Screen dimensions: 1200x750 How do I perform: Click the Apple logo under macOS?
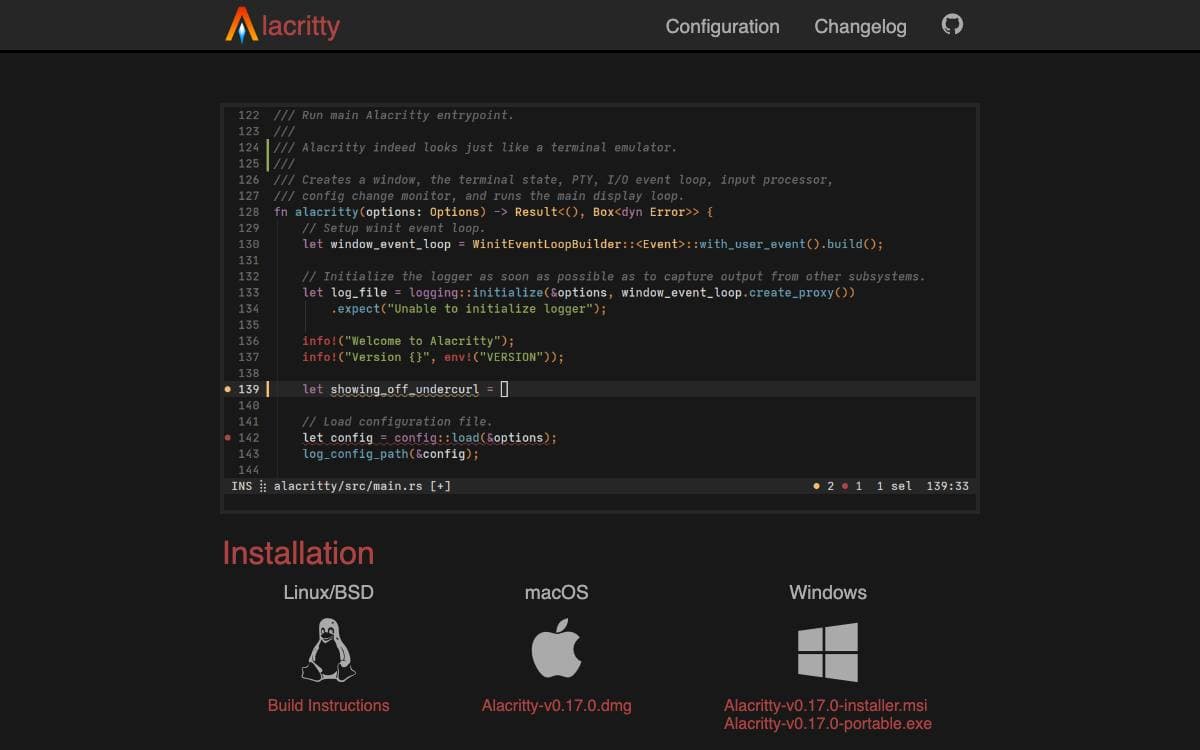click(x=556, y=648)
